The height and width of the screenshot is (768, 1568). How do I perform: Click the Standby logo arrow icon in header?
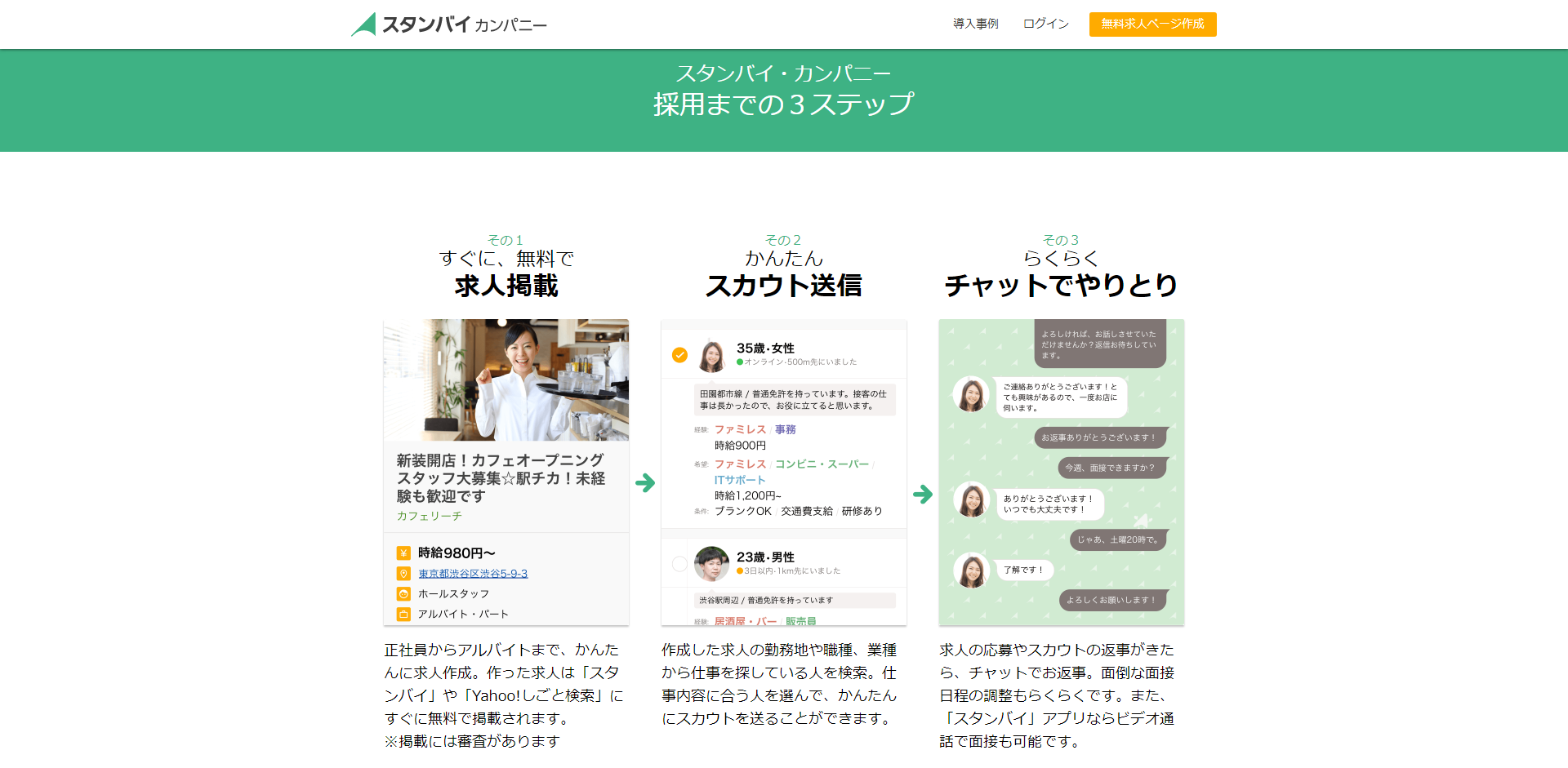[x=365, y=24]
